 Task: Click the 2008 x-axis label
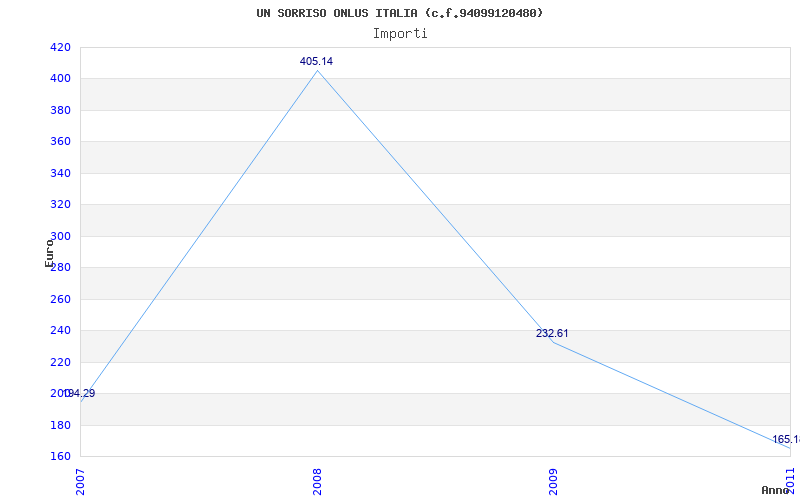point(317,482)
